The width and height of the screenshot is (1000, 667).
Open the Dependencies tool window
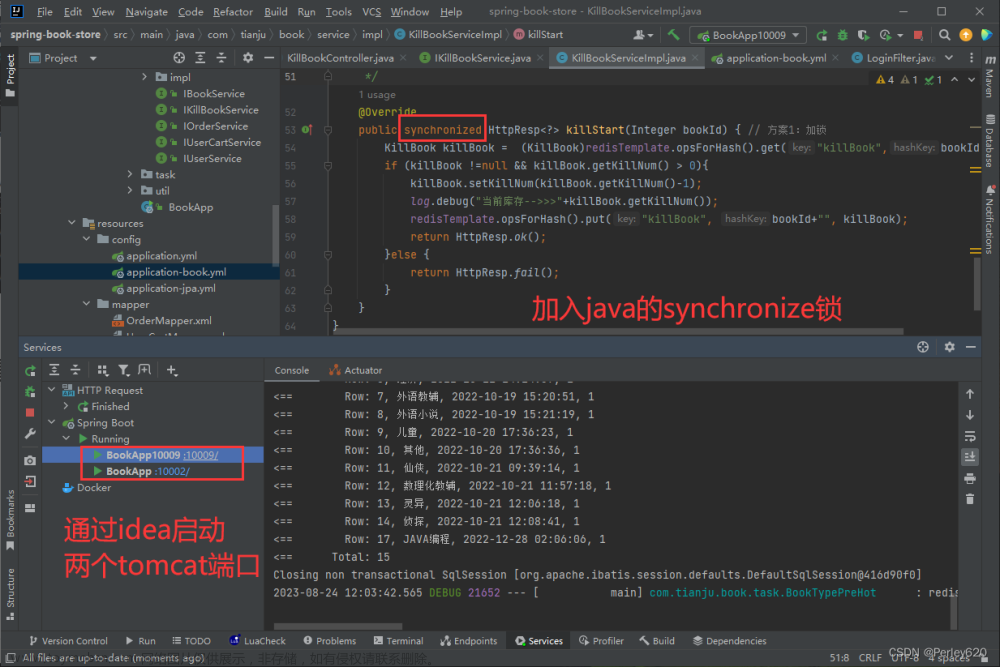point(730,641)
